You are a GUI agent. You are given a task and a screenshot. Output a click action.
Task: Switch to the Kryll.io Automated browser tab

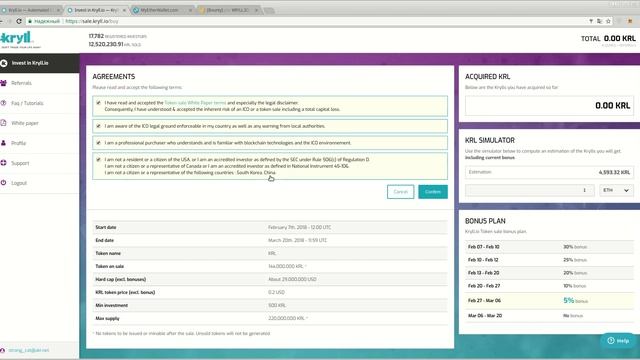pos(31,10)
